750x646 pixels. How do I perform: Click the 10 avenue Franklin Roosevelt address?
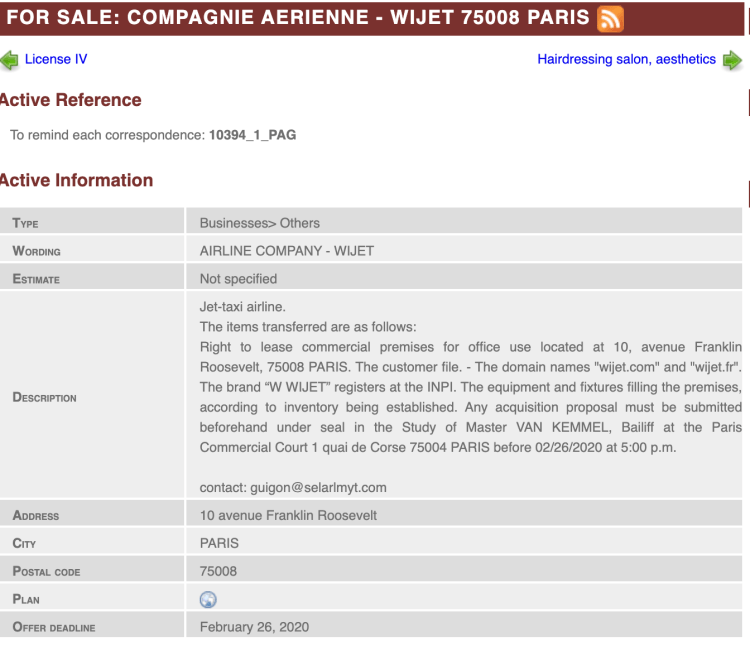tap(288, 515)
